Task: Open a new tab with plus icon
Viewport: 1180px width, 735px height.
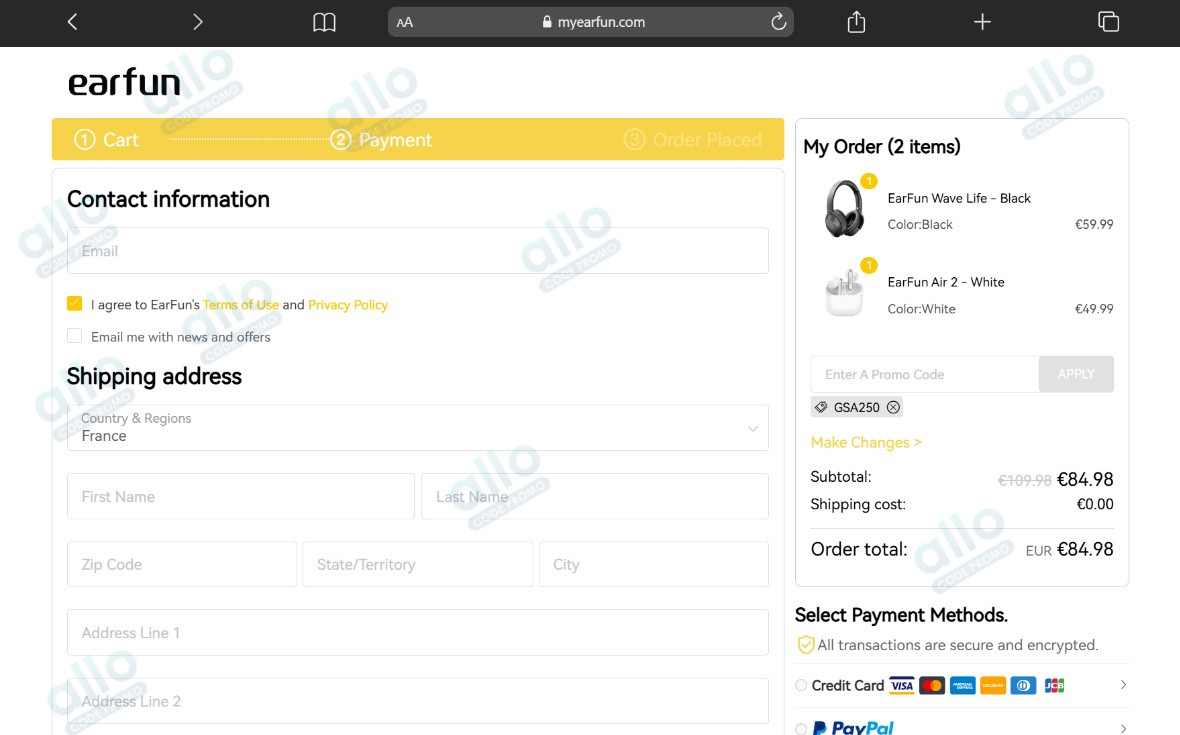Action: tap(982, 22)
